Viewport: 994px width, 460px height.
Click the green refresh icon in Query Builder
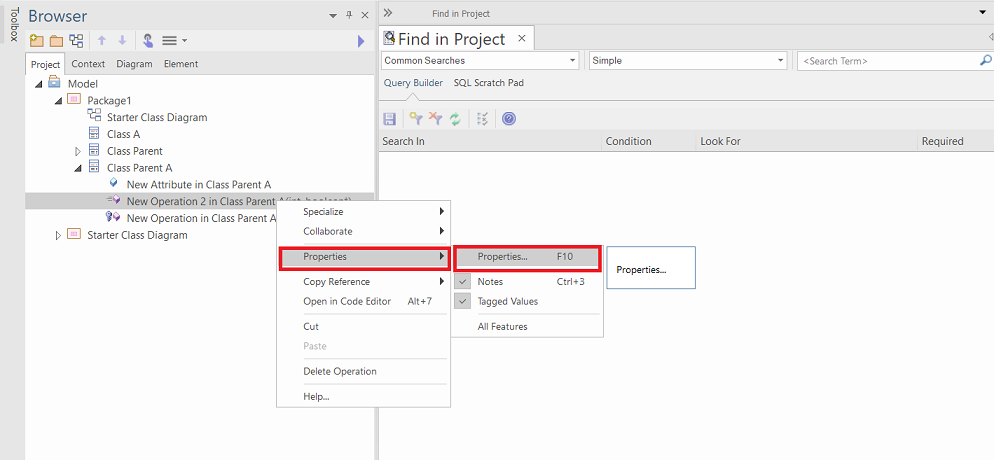[x=455, y=119]
